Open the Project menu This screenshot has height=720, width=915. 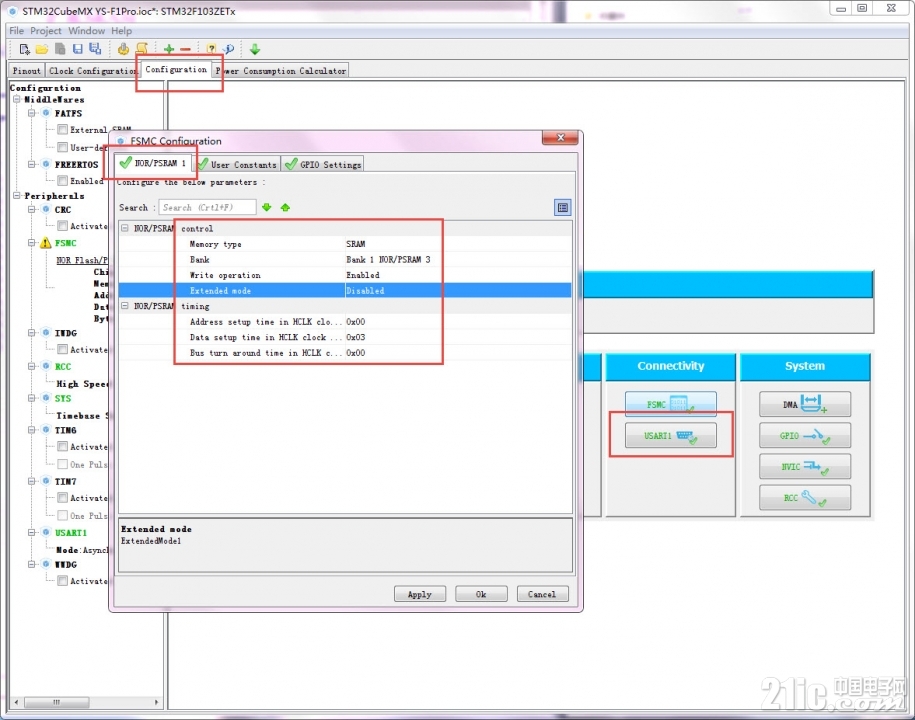click(x=46, y=31)
